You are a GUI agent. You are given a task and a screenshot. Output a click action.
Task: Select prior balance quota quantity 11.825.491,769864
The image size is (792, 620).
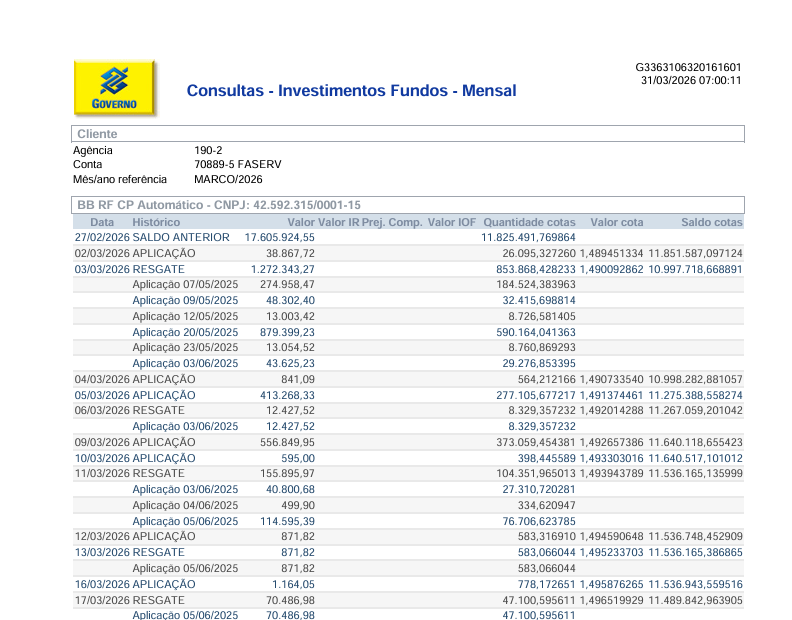(x=528, y=237)
